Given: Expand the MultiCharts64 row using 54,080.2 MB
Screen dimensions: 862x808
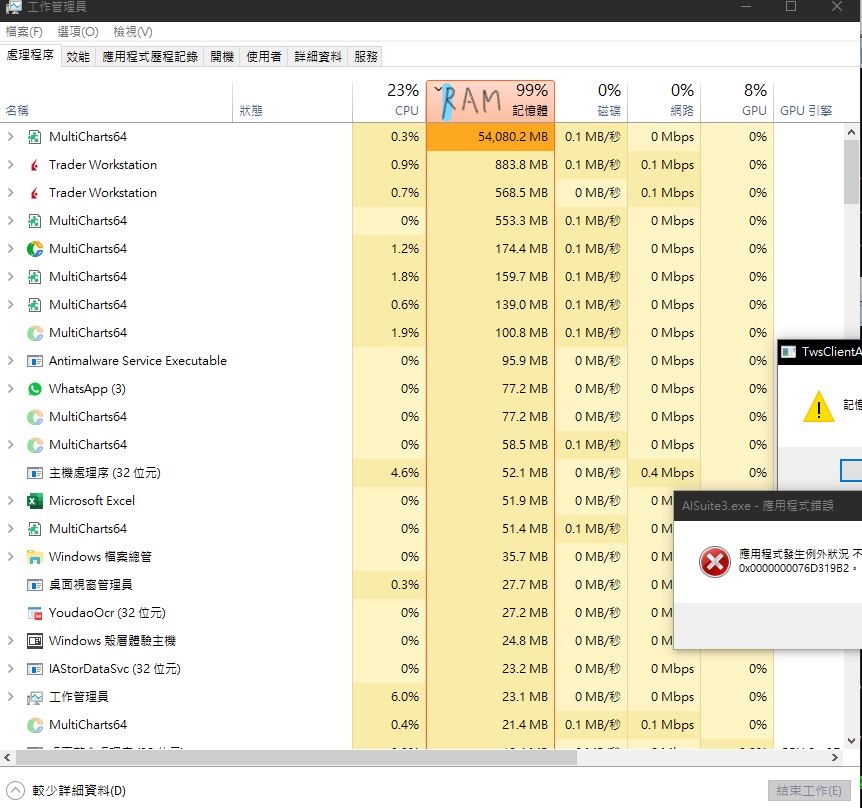Looking at the screenshot, I should (x=10, y=137).
